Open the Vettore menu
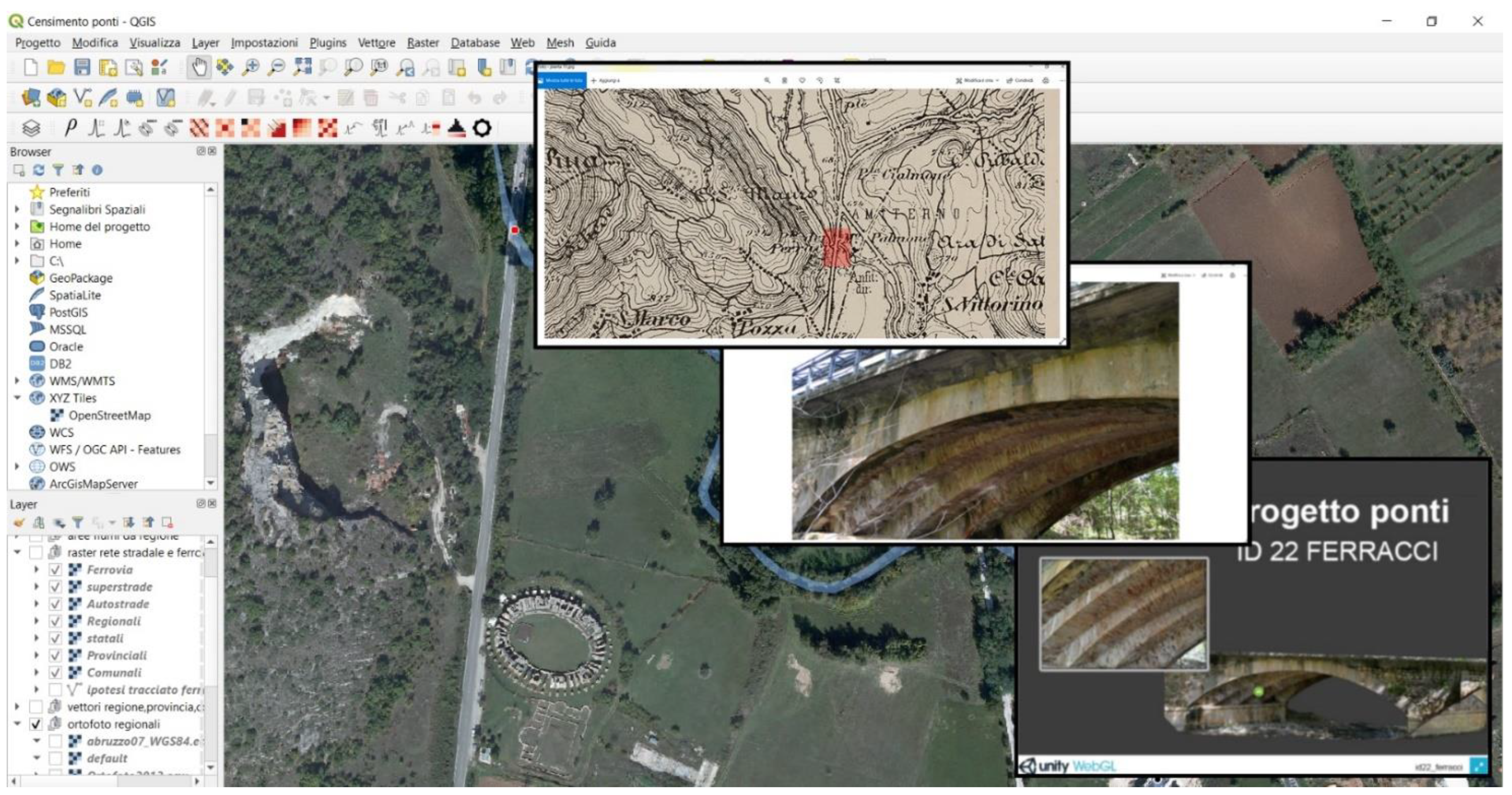 376,43
